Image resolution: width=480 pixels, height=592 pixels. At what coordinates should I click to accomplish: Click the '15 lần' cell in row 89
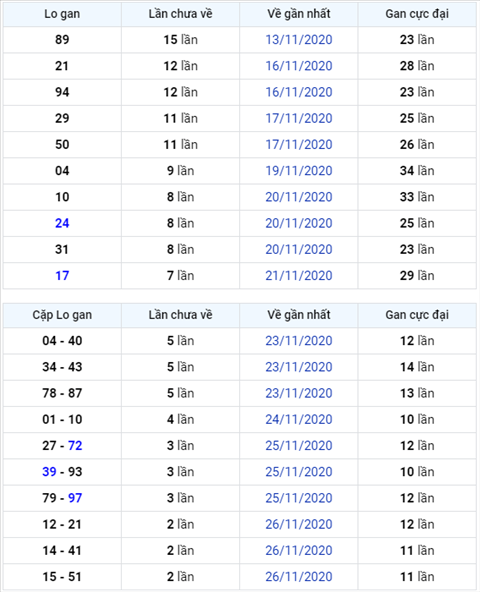[181, 40]
